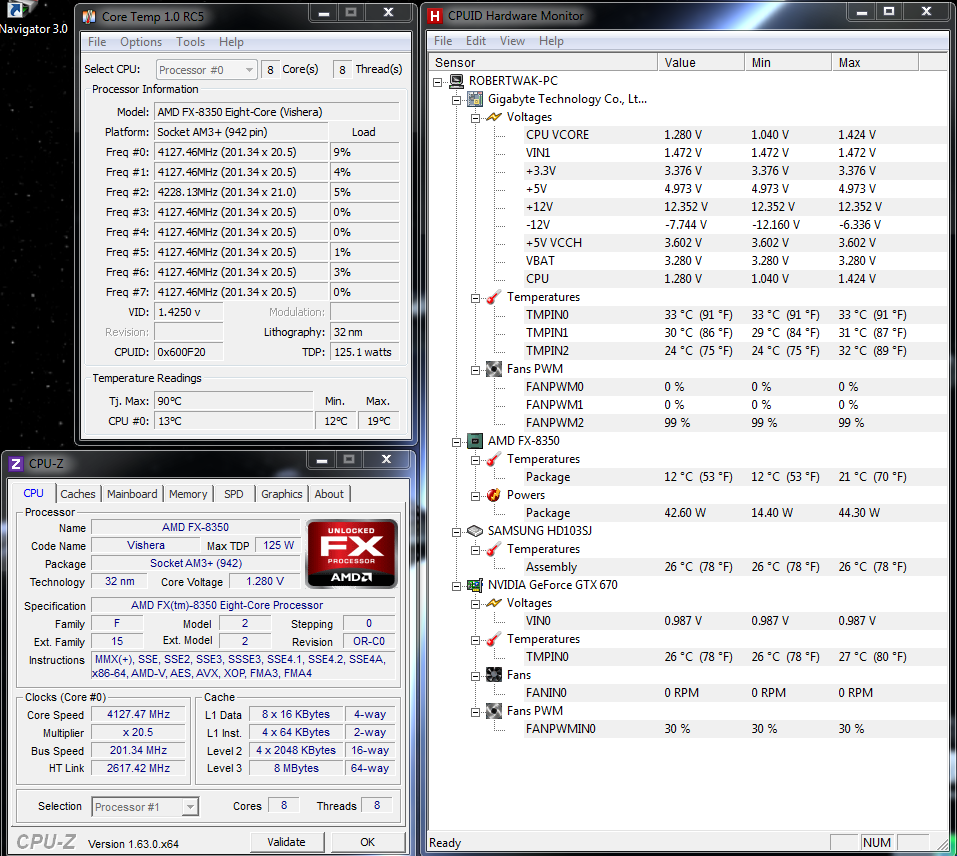Click the Hardware Monitor resize grip

[943, 843]
